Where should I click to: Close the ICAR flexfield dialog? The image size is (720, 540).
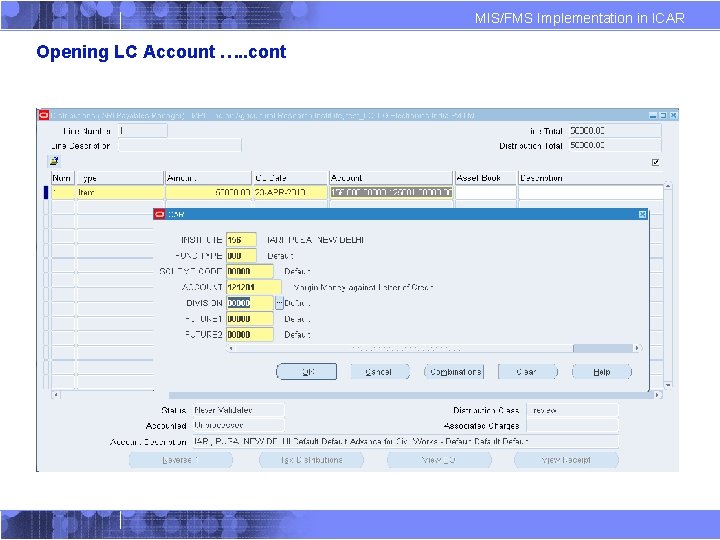pos(642,214)
